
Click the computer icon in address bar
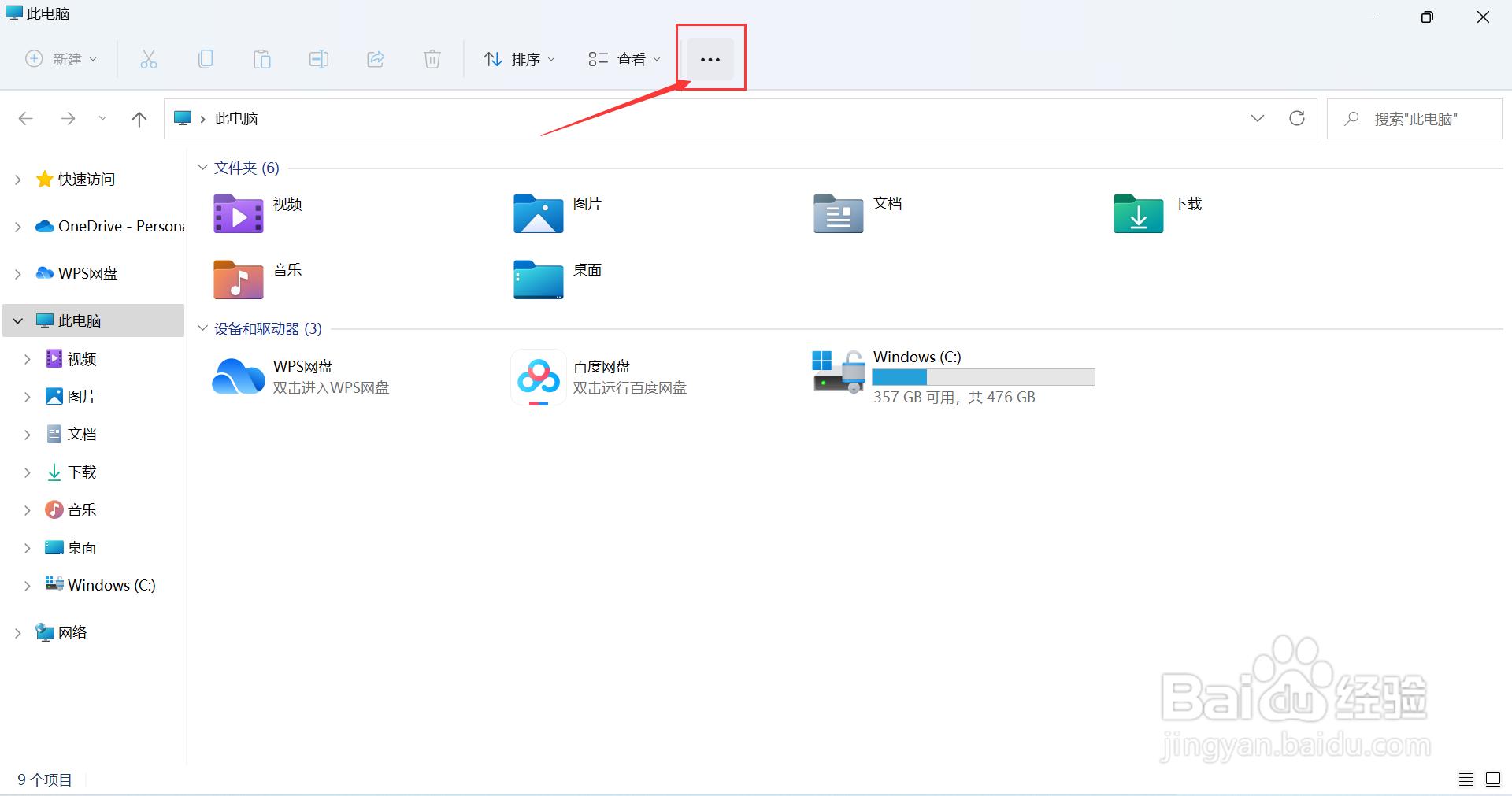pyautogui.click(x=183, y=118)
